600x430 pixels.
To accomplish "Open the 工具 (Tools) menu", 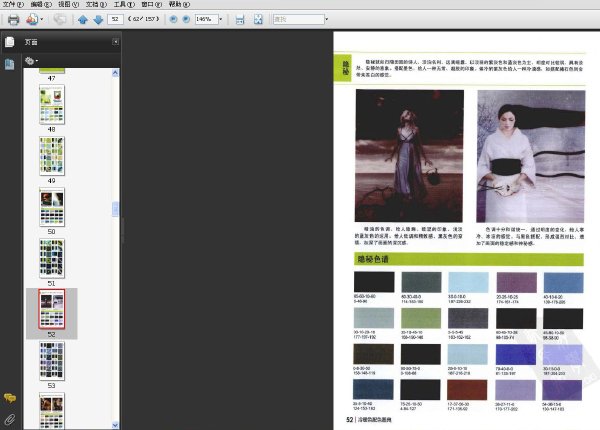I will [124, 4].
